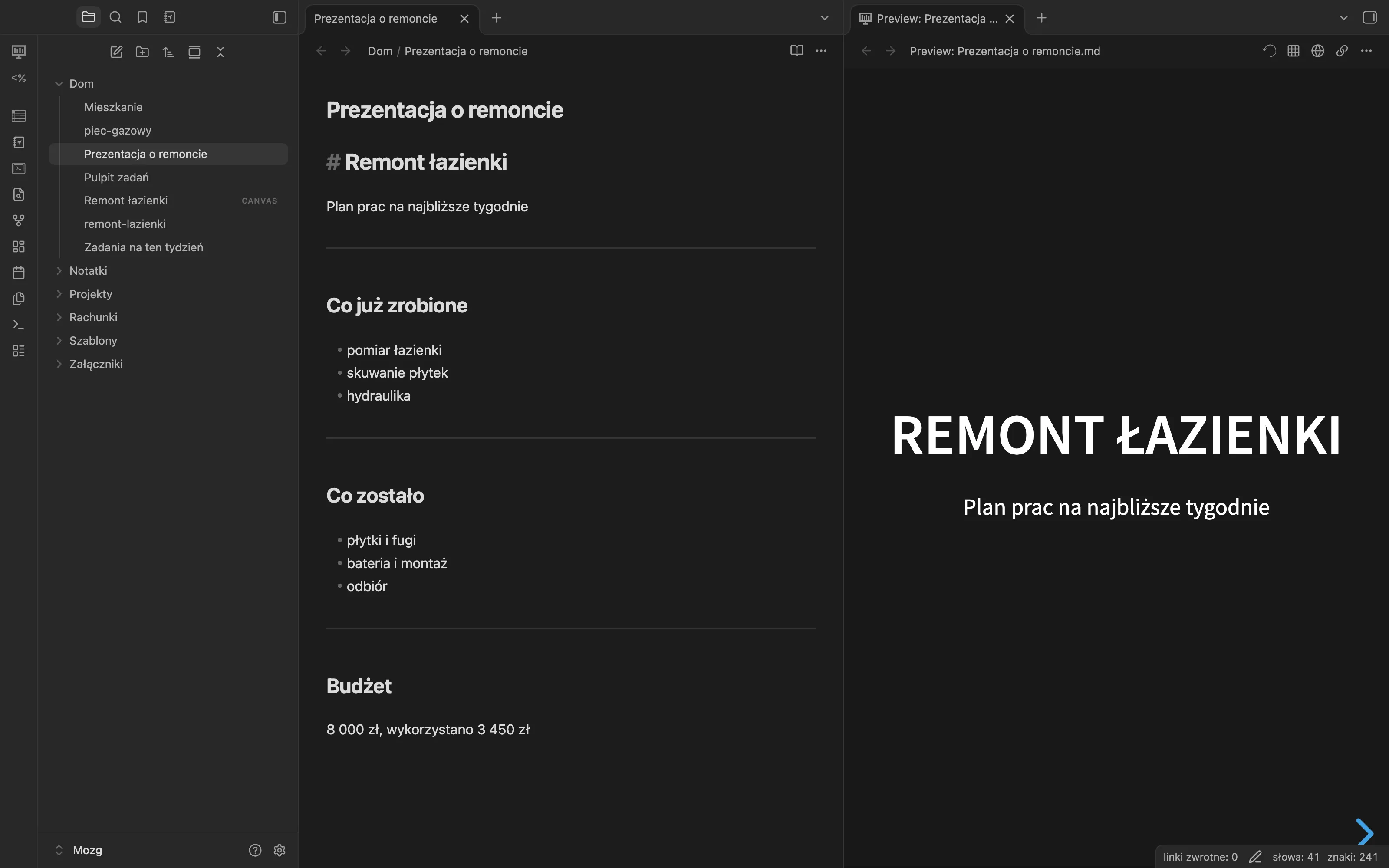
Task: Open the slides presentation preview ribbon icon
Action: pos(18,52)
